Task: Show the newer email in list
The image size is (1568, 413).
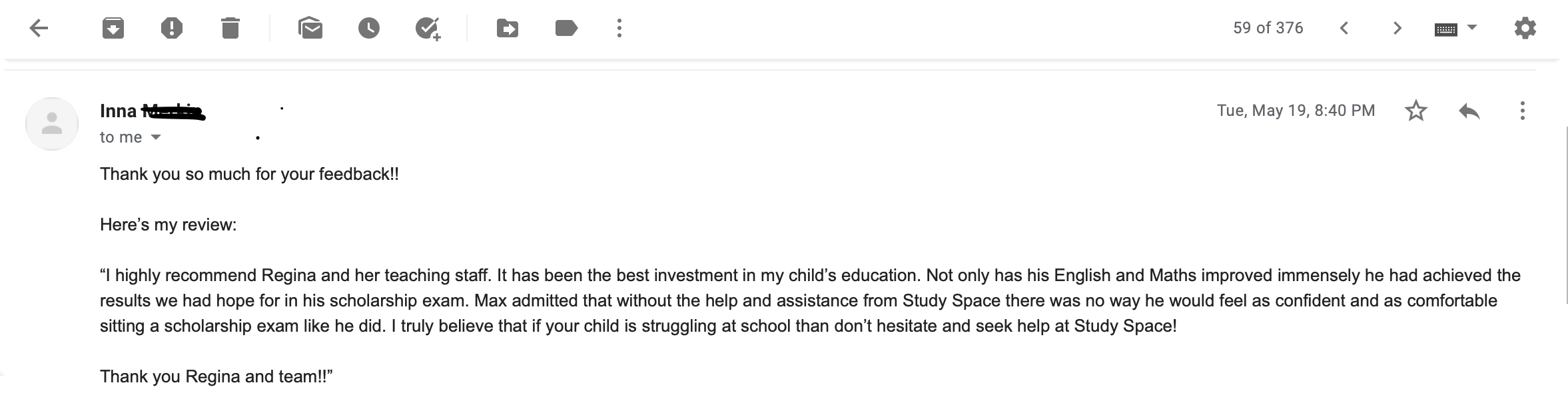Action: pos(1344,28)
